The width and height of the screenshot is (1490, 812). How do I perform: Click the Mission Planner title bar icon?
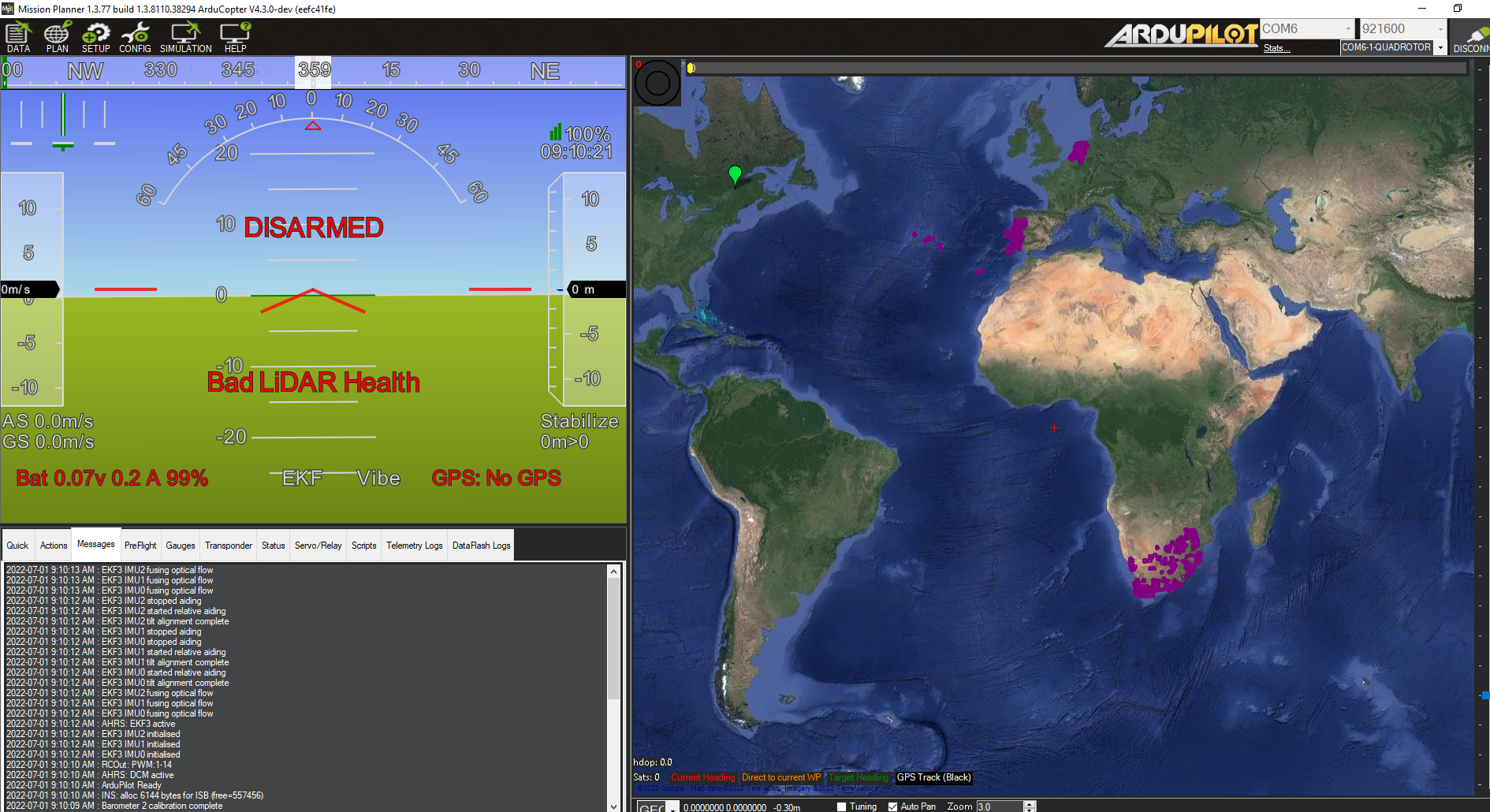tap(8, 9)
